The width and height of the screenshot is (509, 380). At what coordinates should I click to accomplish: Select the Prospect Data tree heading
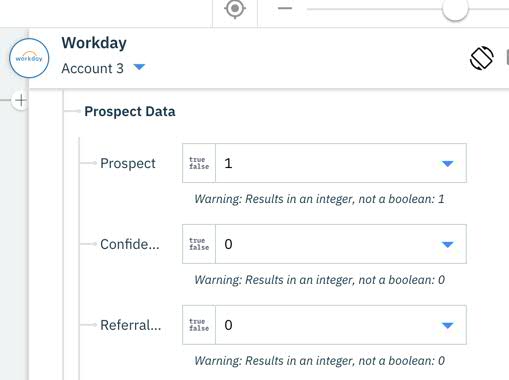tap(130, 112)
